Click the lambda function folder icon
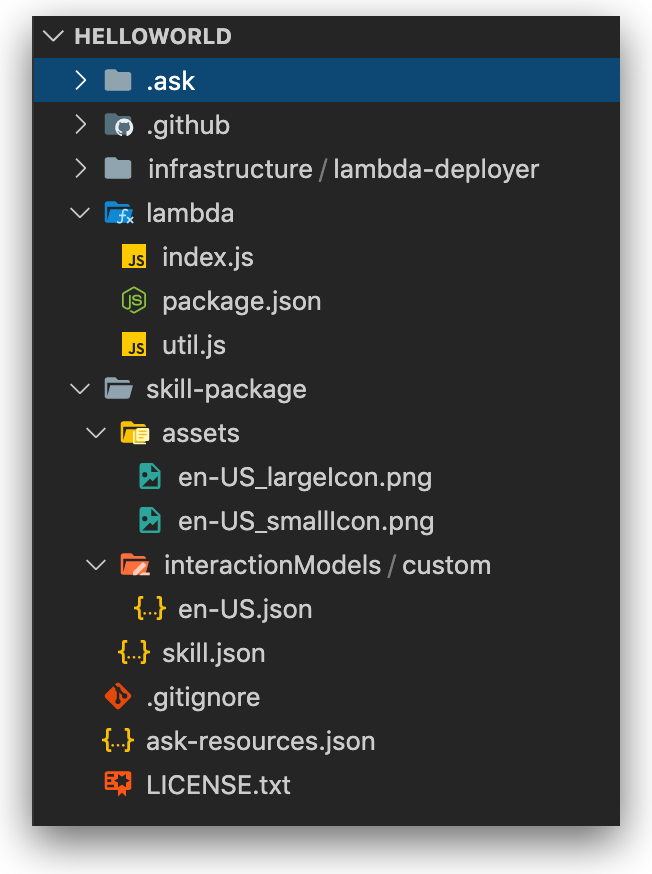Image resolution: width=652 pixels, height=874 pixels. (x=118, y=213)
